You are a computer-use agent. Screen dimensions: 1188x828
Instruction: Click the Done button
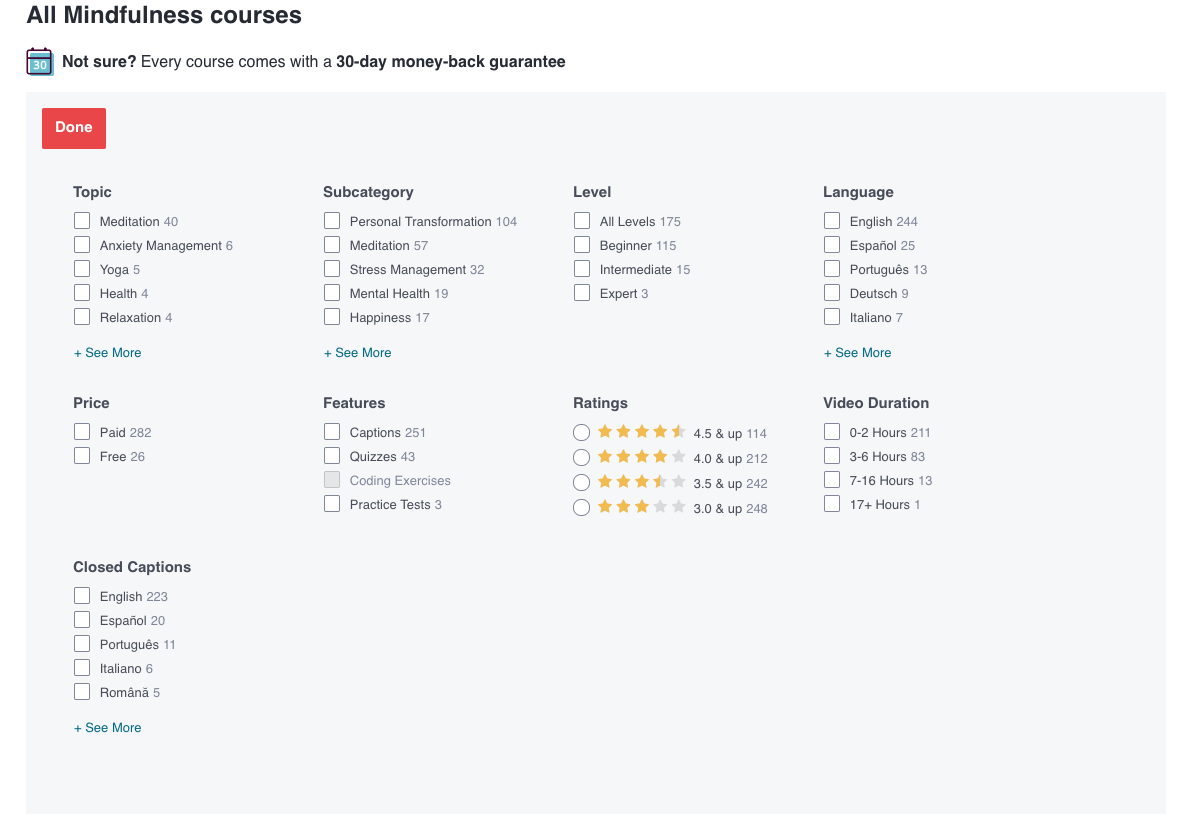73,127
